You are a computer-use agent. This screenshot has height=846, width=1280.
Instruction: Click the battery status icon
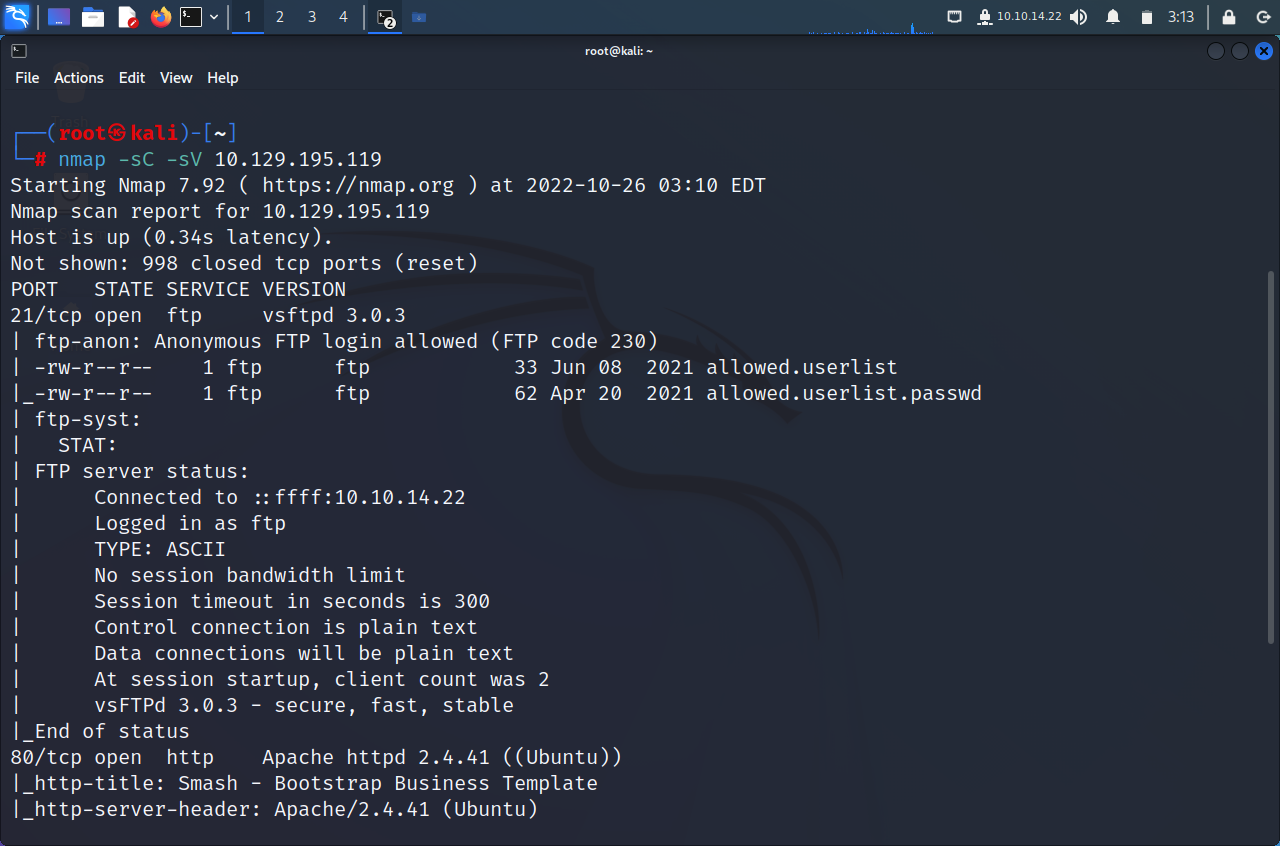click(1147, 17)
